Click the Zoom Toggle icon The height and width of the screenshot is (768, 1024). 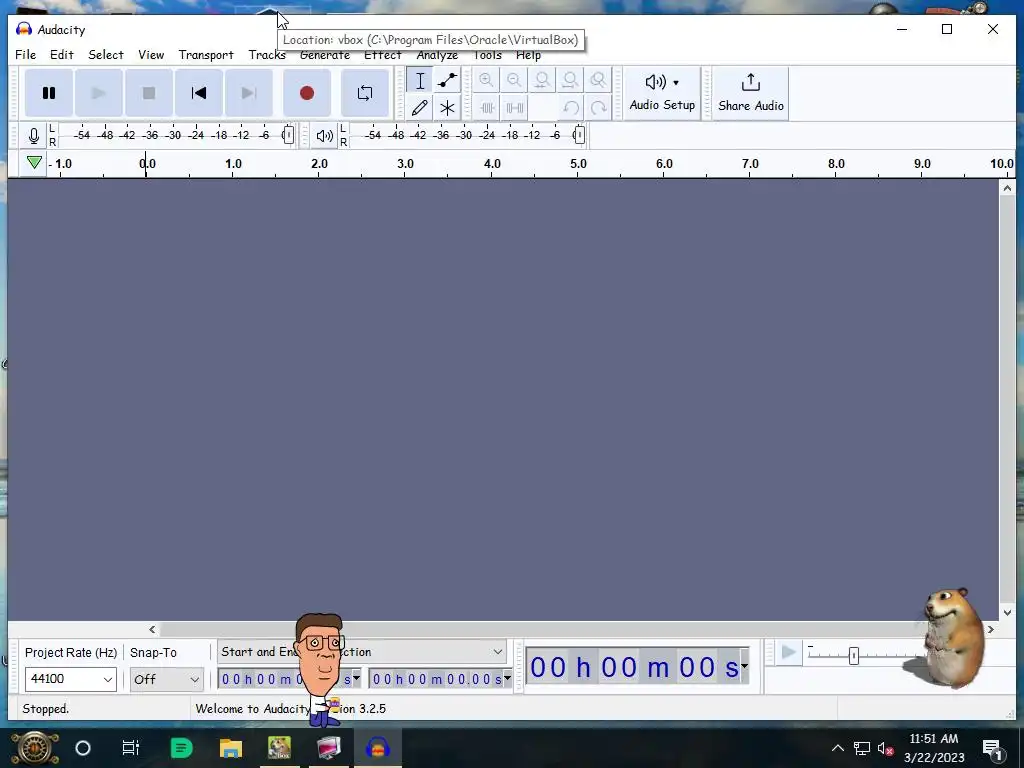click(x=598, y=80)
